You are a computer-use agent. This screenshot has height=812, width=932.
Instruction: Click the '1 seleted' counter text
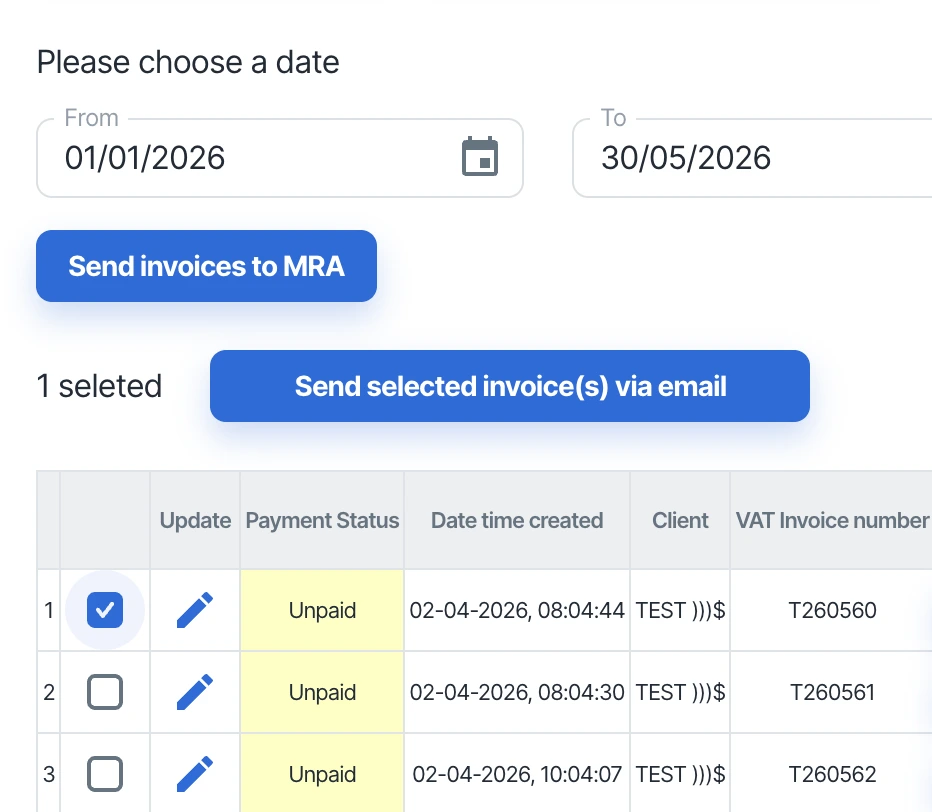click(x=99, y=386)
